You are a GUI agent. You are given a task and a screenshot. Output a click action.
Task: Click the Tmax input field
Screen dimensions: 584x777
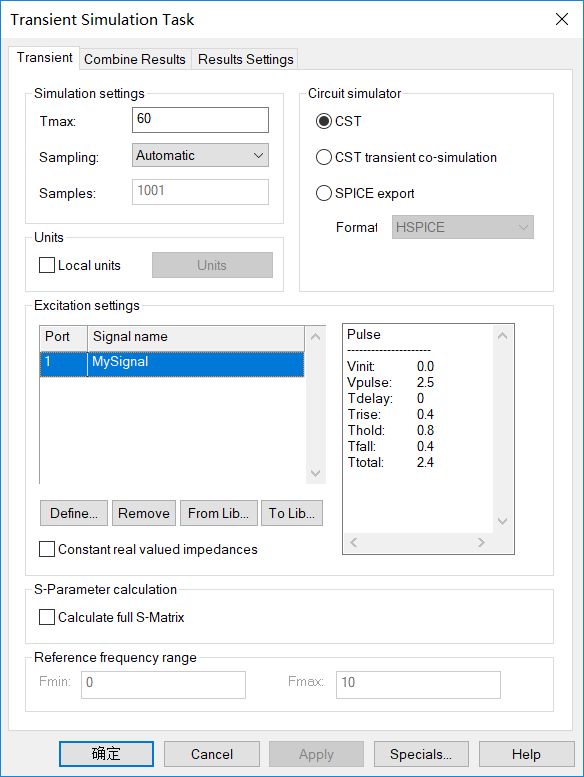(x=200, y=120)
